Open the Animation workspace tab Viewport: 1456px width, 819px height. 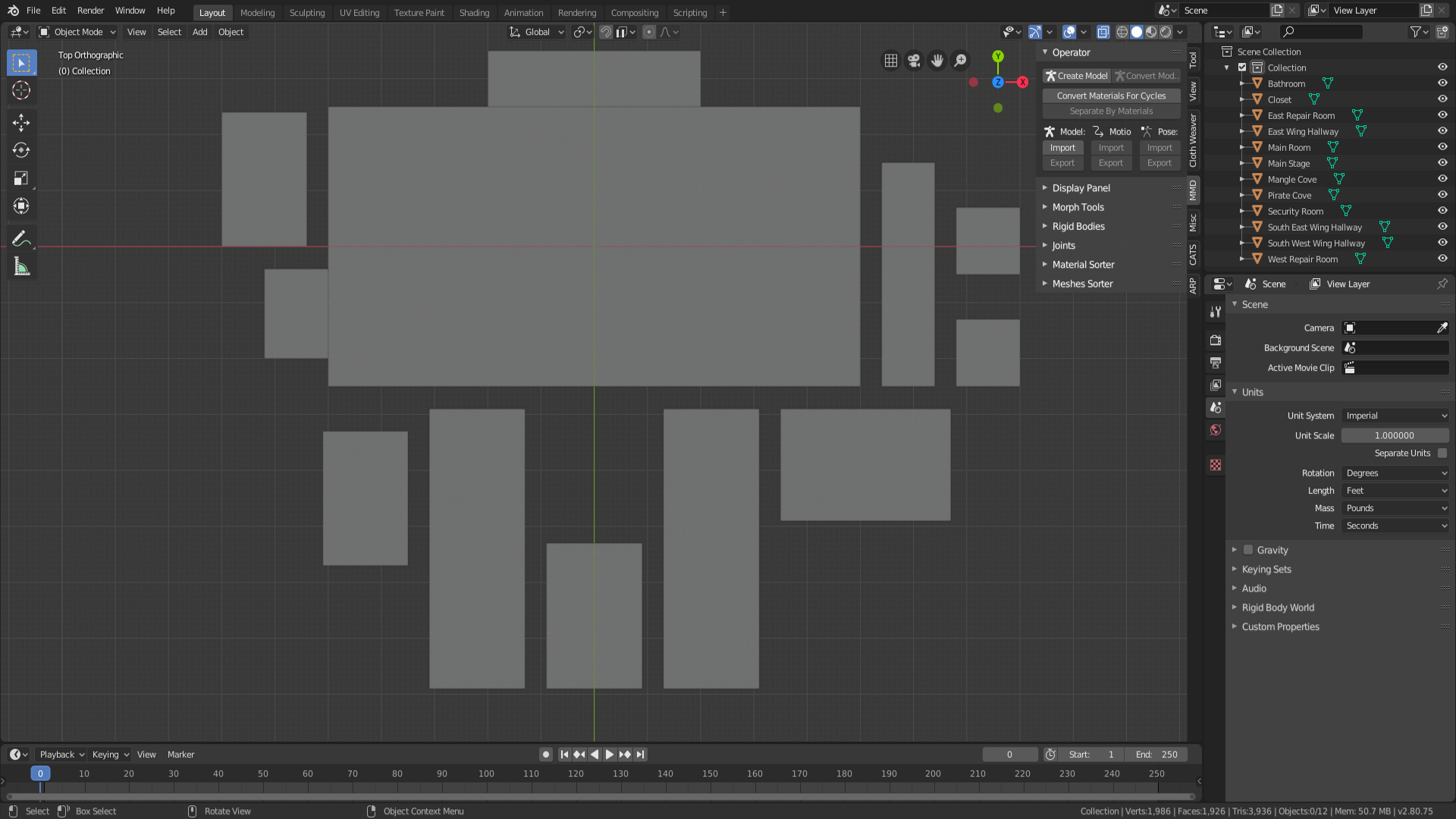522,12
